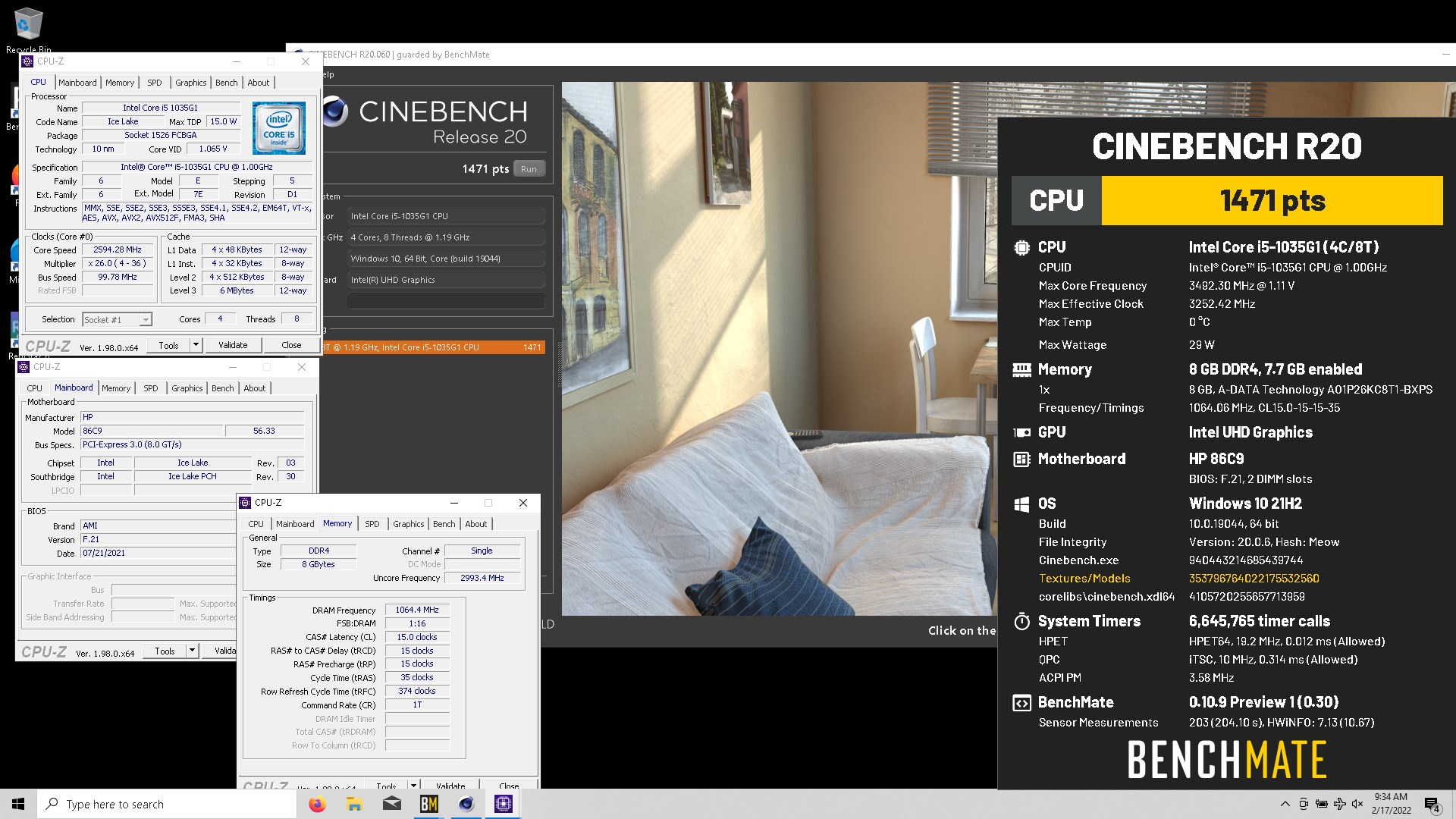Open the Mail app taskbar icon
Image resolution: width=1456 pixels, height=819 pixels.
[391, 804]
